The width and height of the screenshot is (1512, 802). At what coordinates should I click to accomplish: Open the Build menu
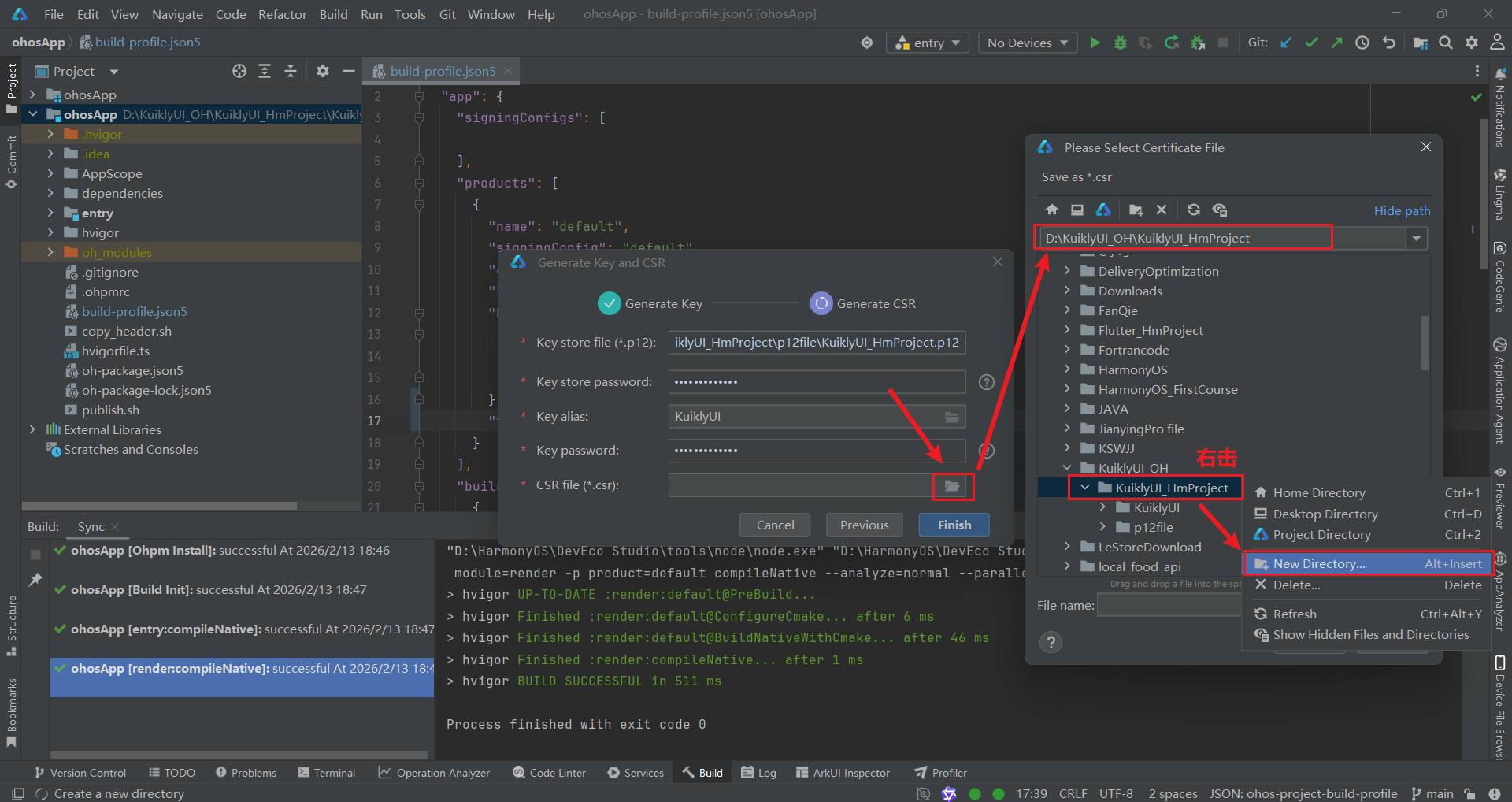(333, 14)
